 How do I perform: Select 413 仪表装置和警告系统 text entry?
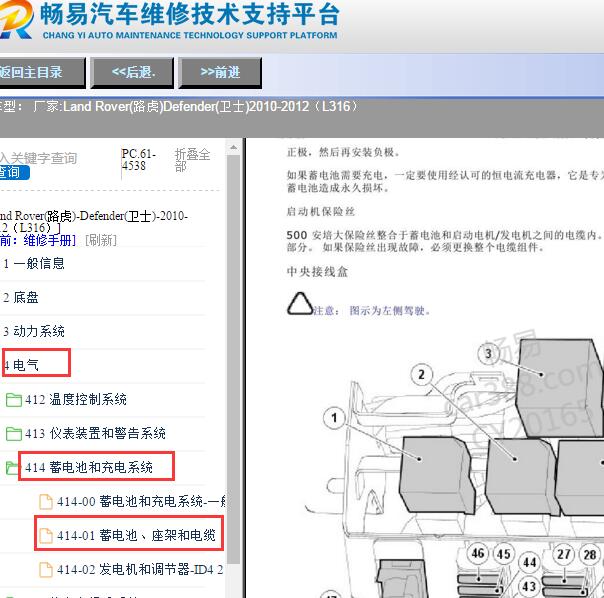tap(96, 433)
